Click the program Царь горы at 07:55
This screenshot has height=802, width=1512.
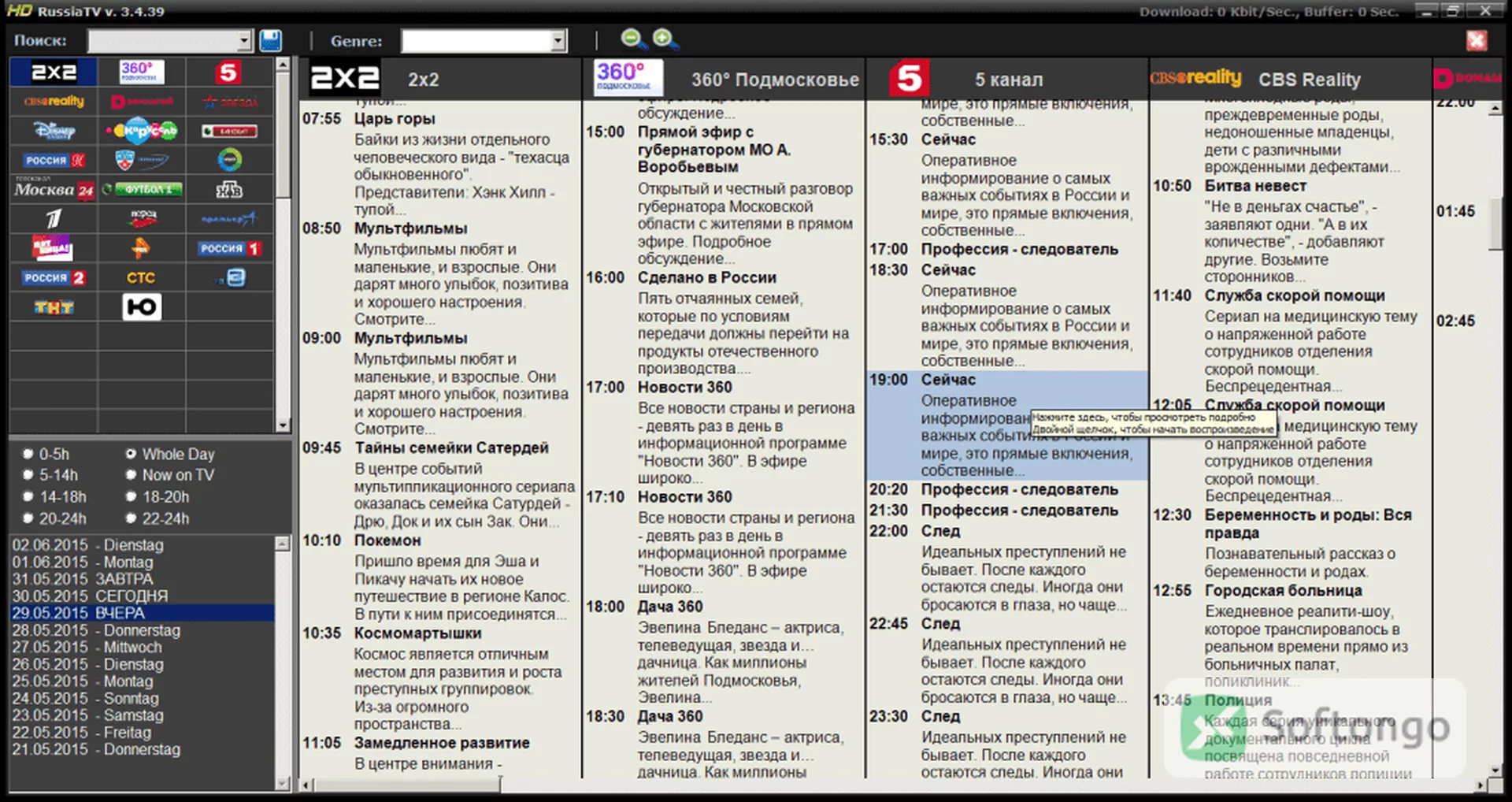pos(394,118)
